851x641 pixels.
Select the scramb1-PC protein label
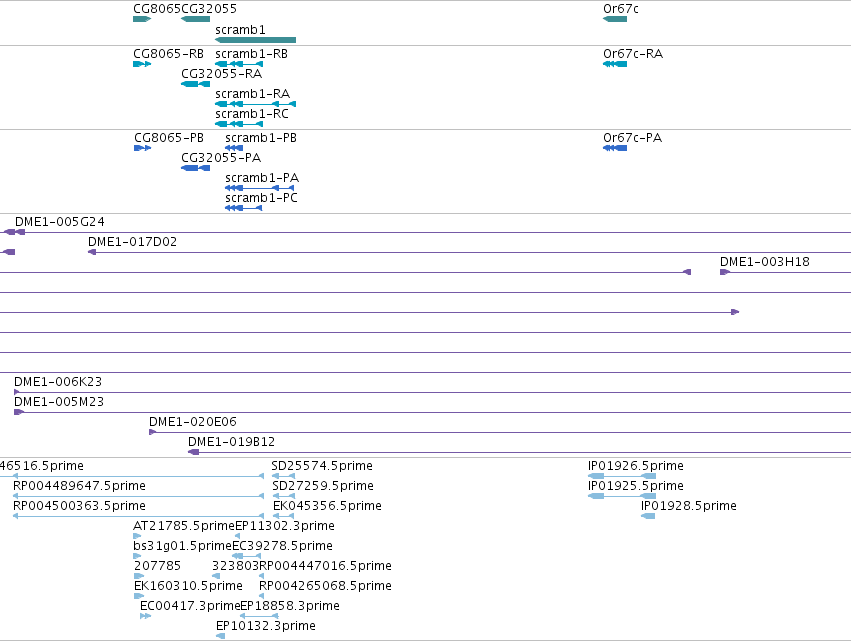pyautogui.click(x=262, y=198)
